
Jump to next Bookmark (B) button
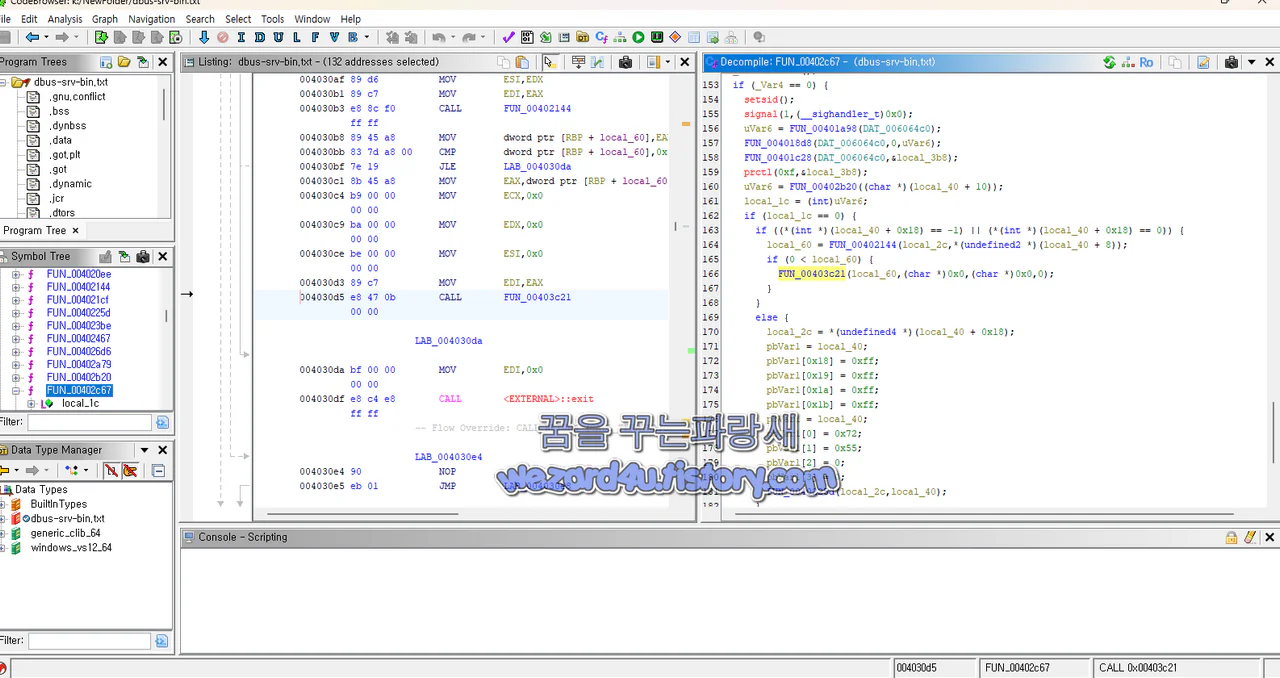(x=352, y=37)
